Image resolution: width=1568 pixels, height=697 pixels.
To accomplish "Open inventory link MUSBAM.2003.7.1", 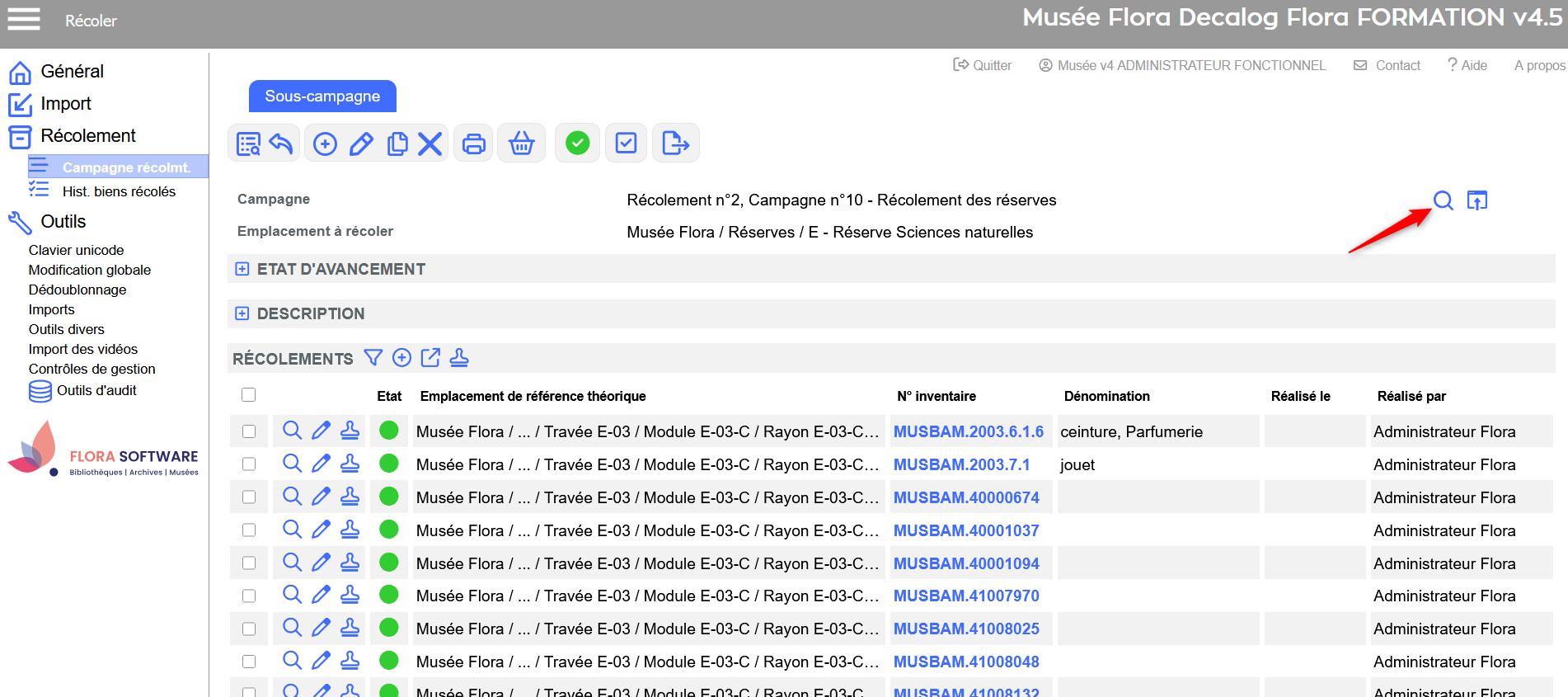I will (x=961, y=464).
